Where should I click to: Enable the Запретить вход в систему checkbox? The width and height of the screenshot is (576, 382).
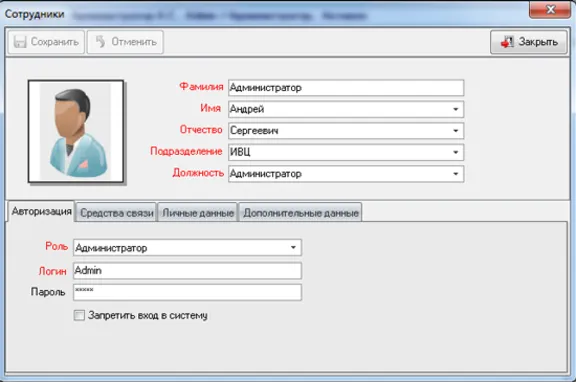coord(79,315)
